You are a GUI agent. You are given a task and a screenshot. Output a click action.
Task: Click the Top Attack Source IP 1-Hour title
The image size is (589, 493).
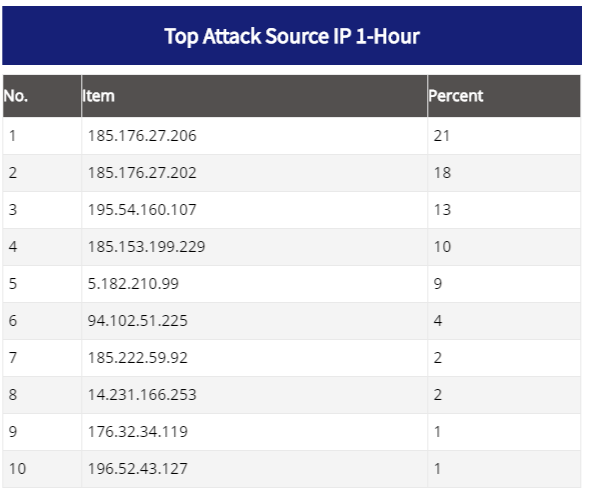[x=292, y=36]
